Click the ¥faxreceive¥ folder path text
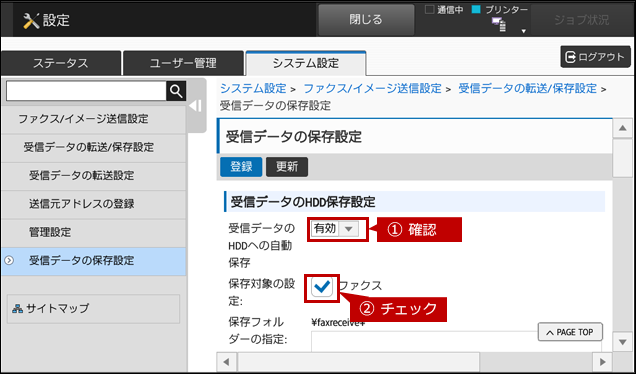The image size is (636, 374). 338,323
